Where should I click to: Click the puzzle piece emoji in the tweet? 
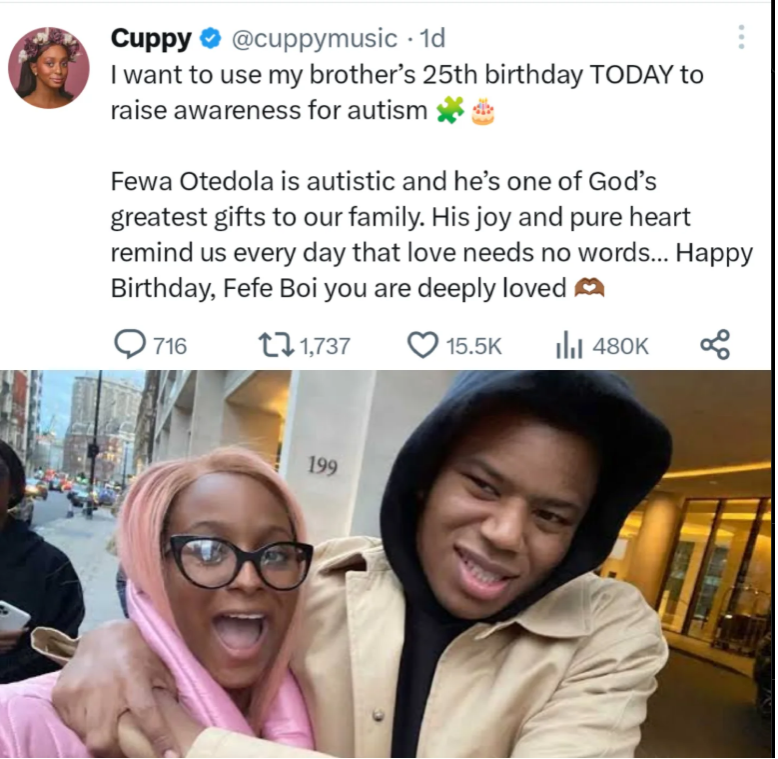pyautogui.click(x=450, y=110)
